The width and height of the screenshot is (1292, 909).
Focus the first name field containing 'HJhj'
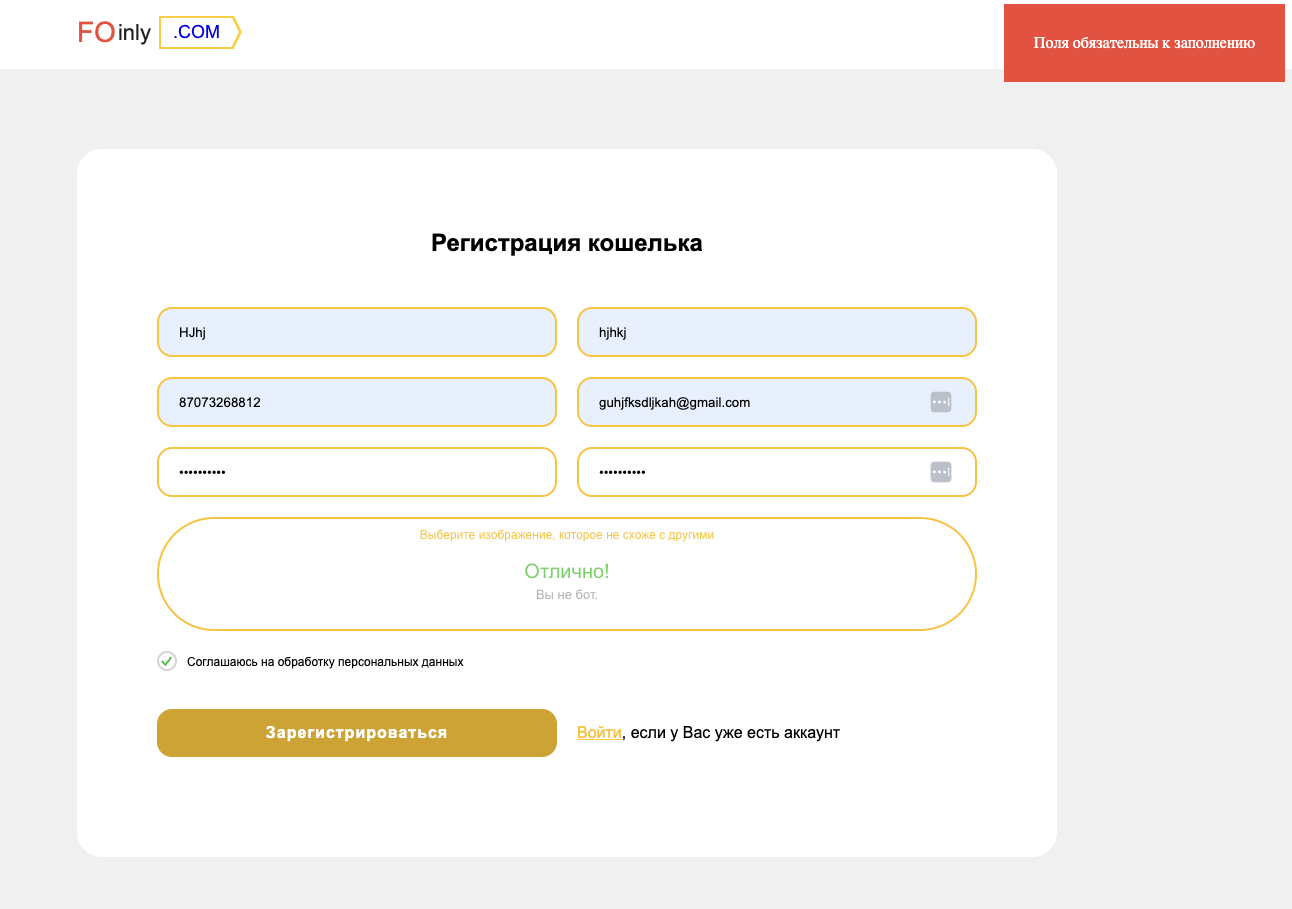coord(356,332)
